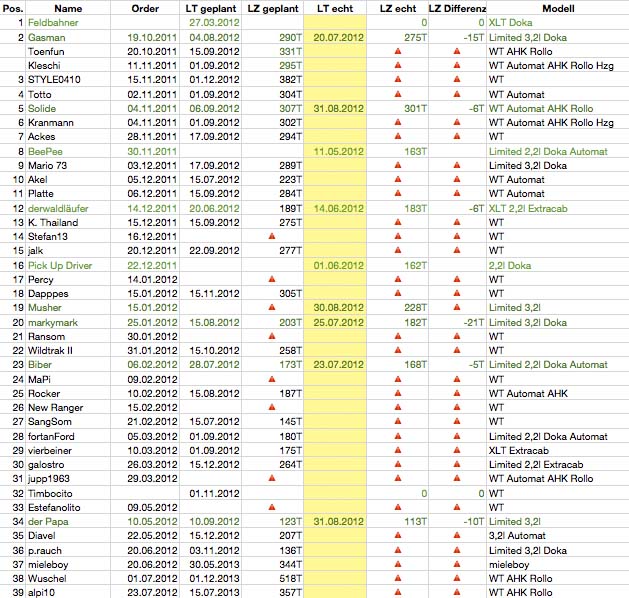Select the Pos. column header
The image size is (629, 598).
click(x=13, y=8)
